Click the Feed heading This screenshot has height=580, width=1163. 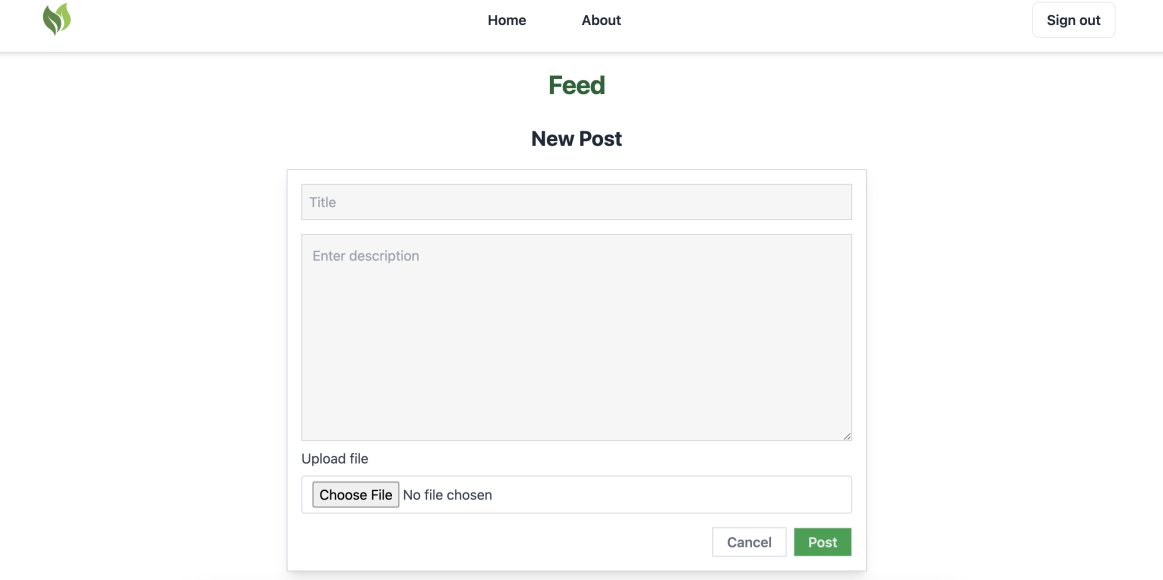[x=576, y=85]
